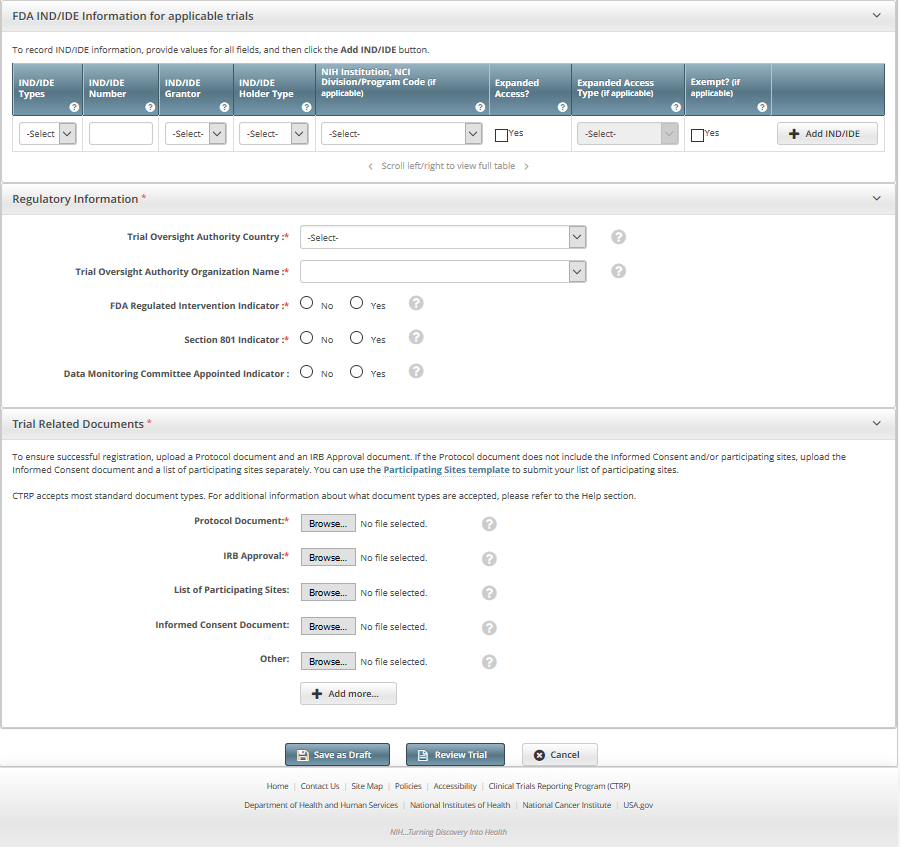The image size is (900, 847).
Task: Cancel the trial registration
Action: point(560,755)
